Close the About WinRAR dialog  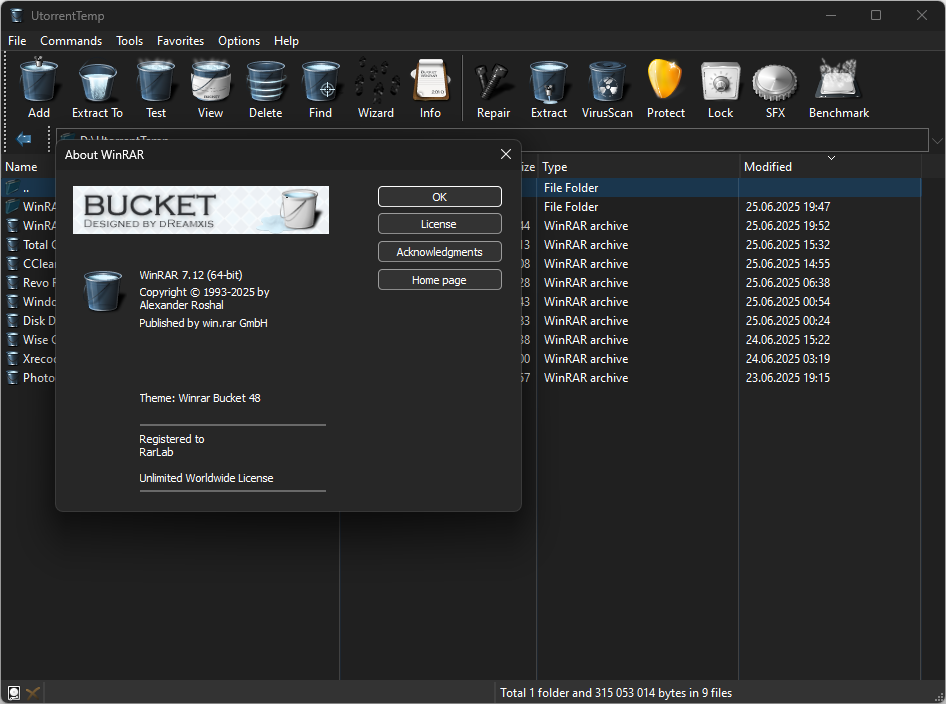506,154
